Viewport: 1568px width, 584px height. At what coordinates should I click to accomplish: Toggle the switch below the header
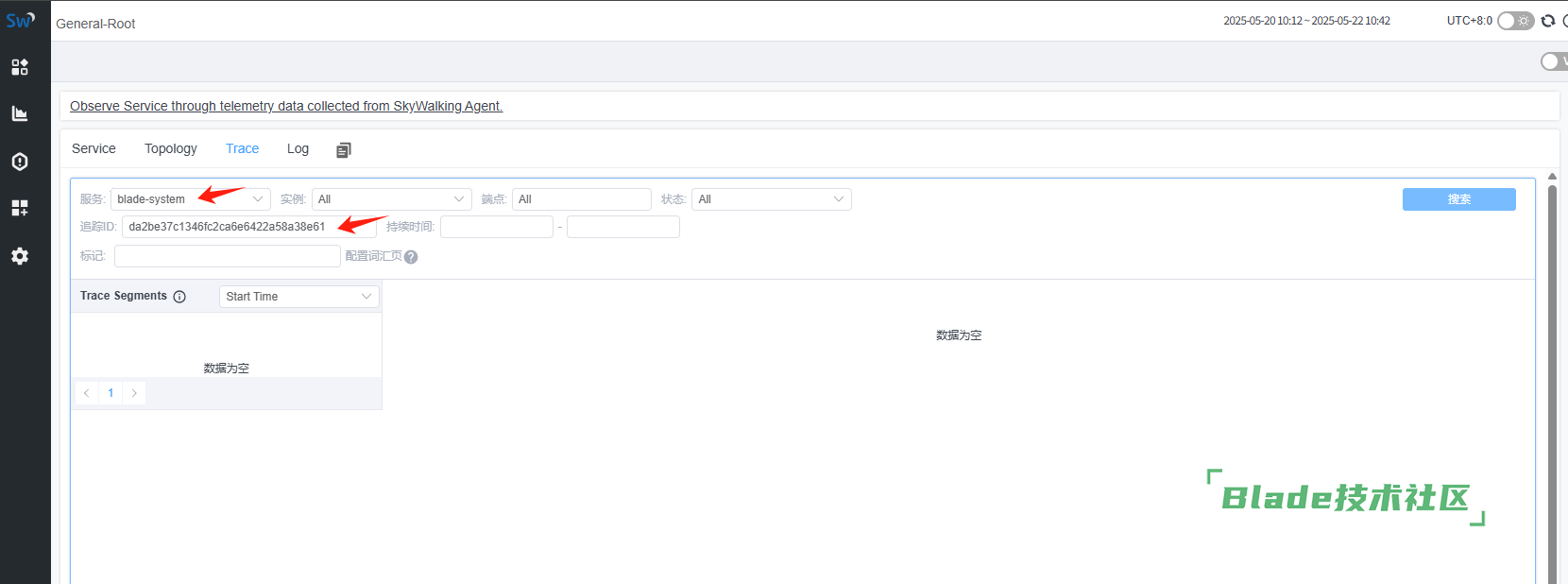pyautogui.click(x=1554, y=61)
